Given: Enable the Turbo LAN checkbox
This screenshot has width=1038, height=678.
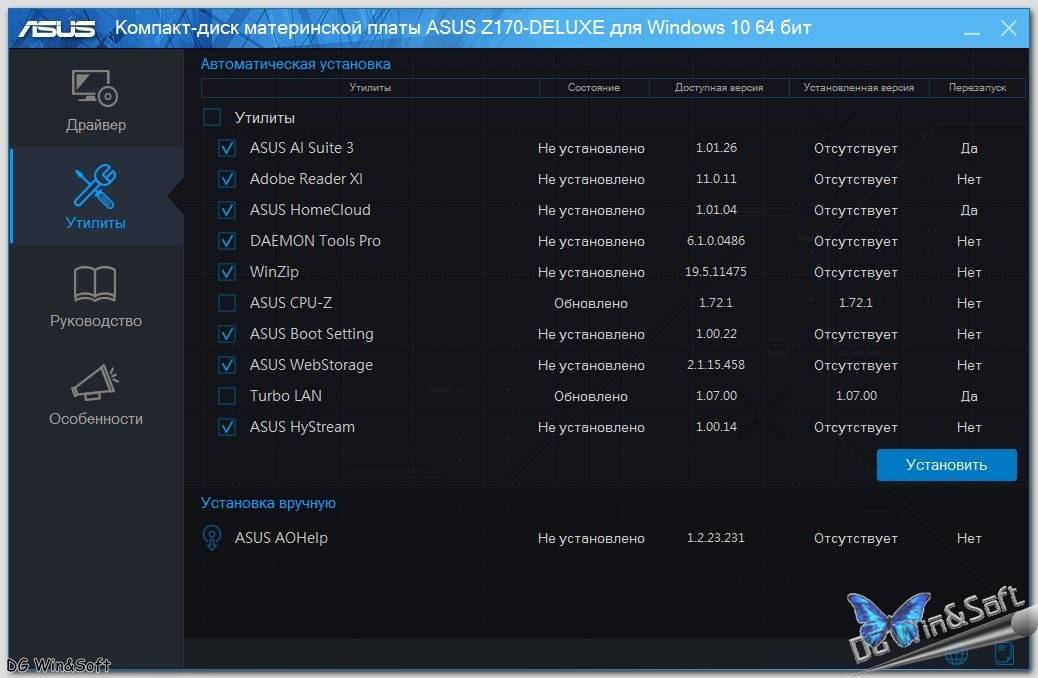Looking at the screenshot, I should pos(227,396).
